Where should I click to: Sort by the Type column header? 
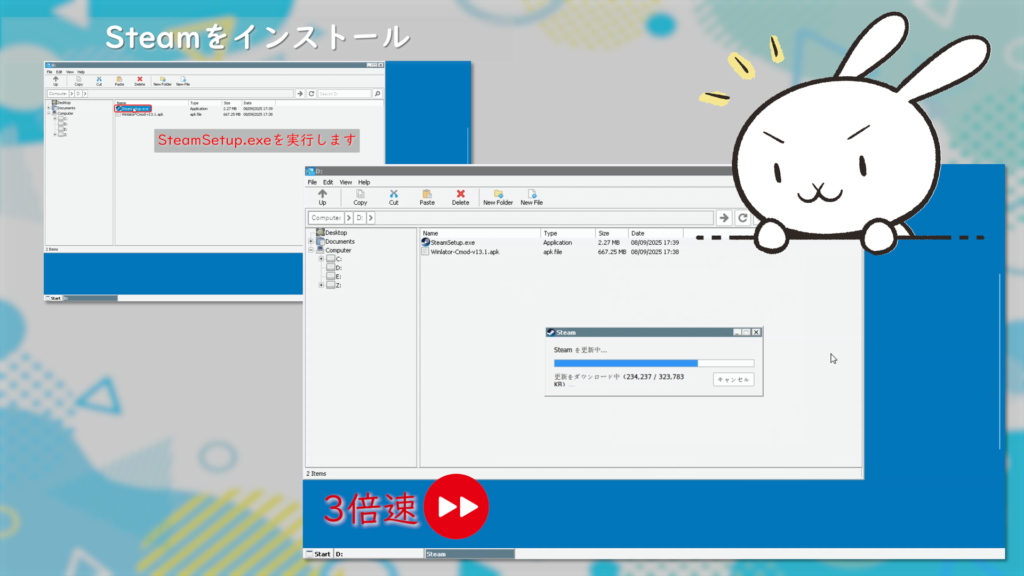[x=568, y=233]
